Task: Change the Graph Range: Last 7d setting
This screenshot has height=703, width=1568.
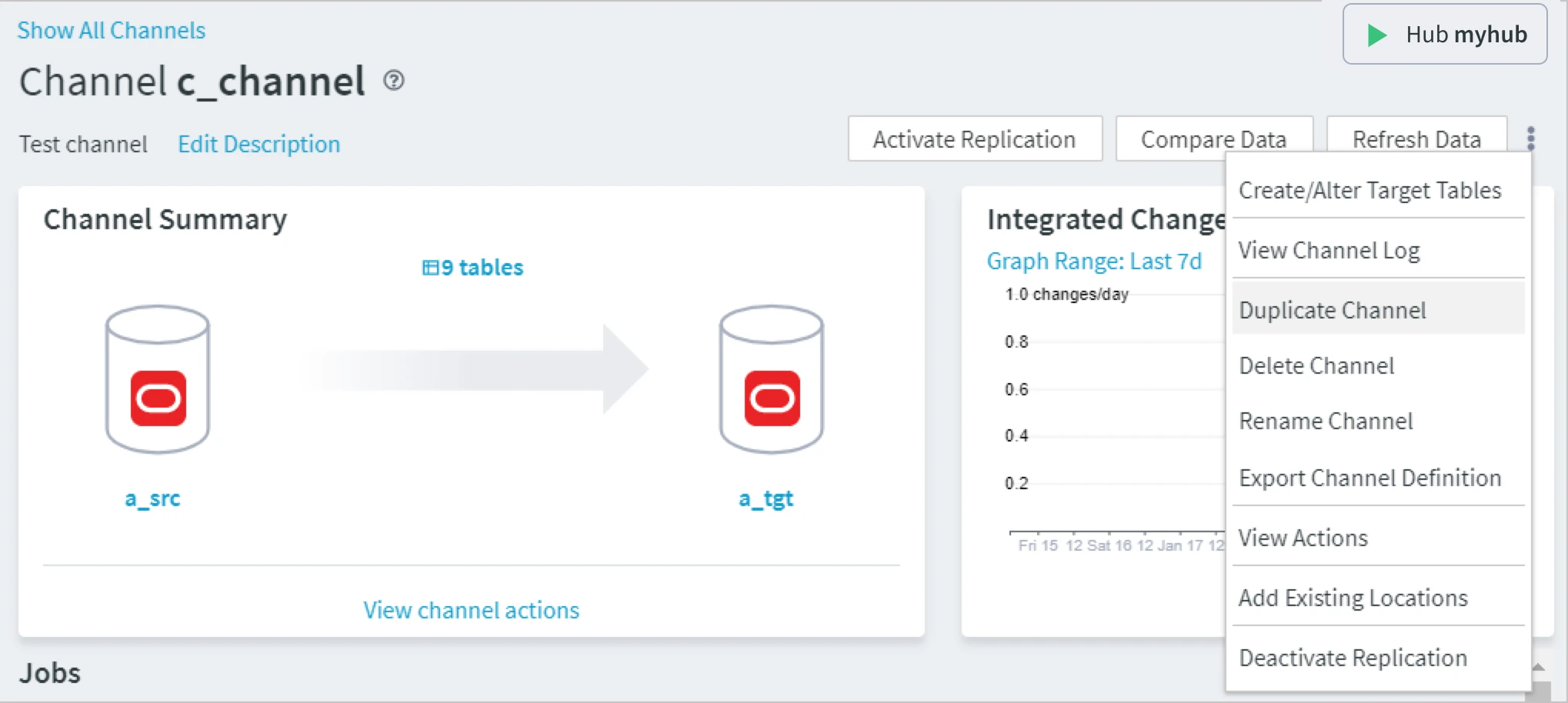Action: (1093, 262)
